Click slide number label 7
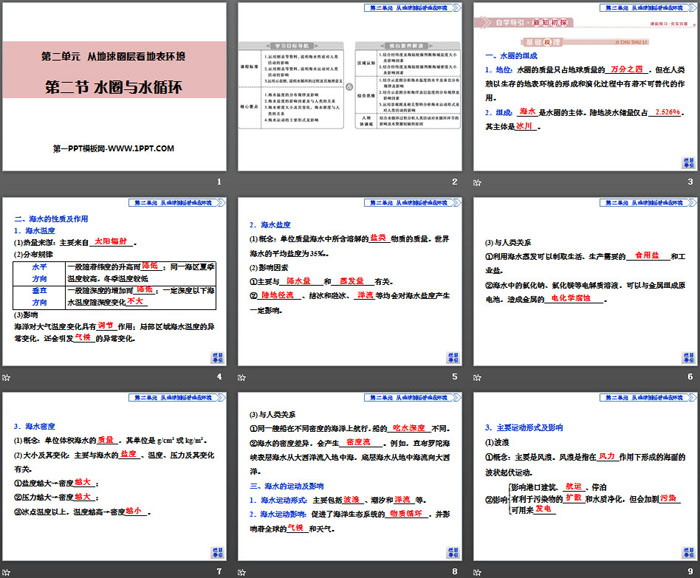 tap(219, 571)
